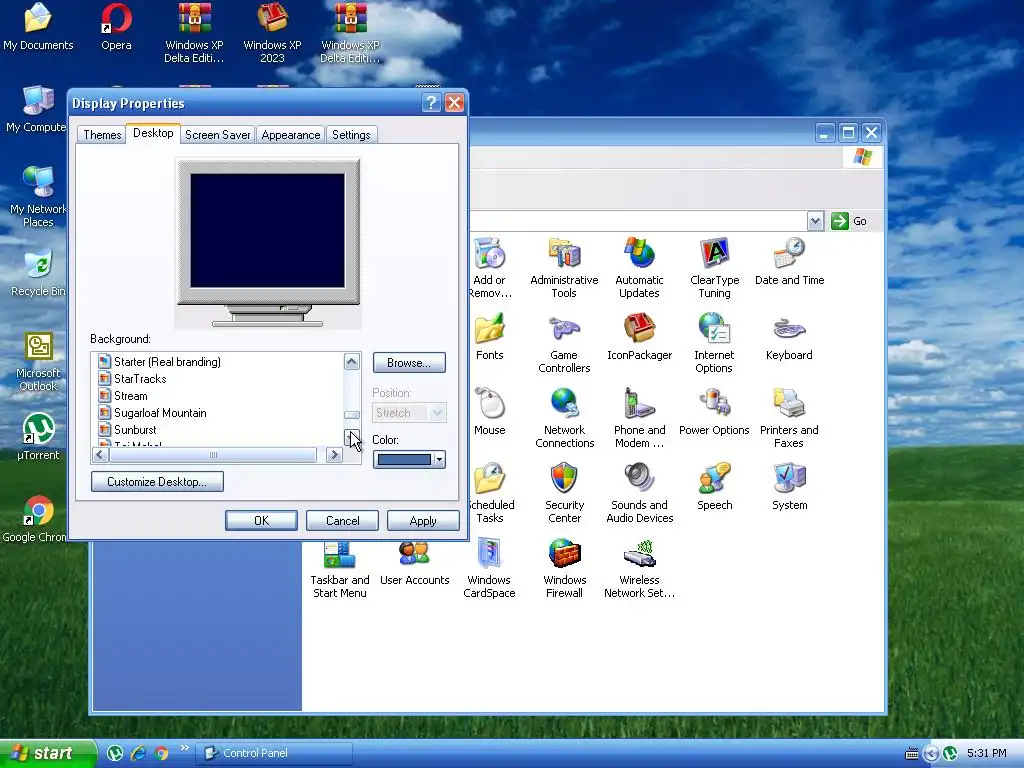This screenshot has width=1024, height=768.
Task: Click the dialog help question button
Action: (431, 103)
